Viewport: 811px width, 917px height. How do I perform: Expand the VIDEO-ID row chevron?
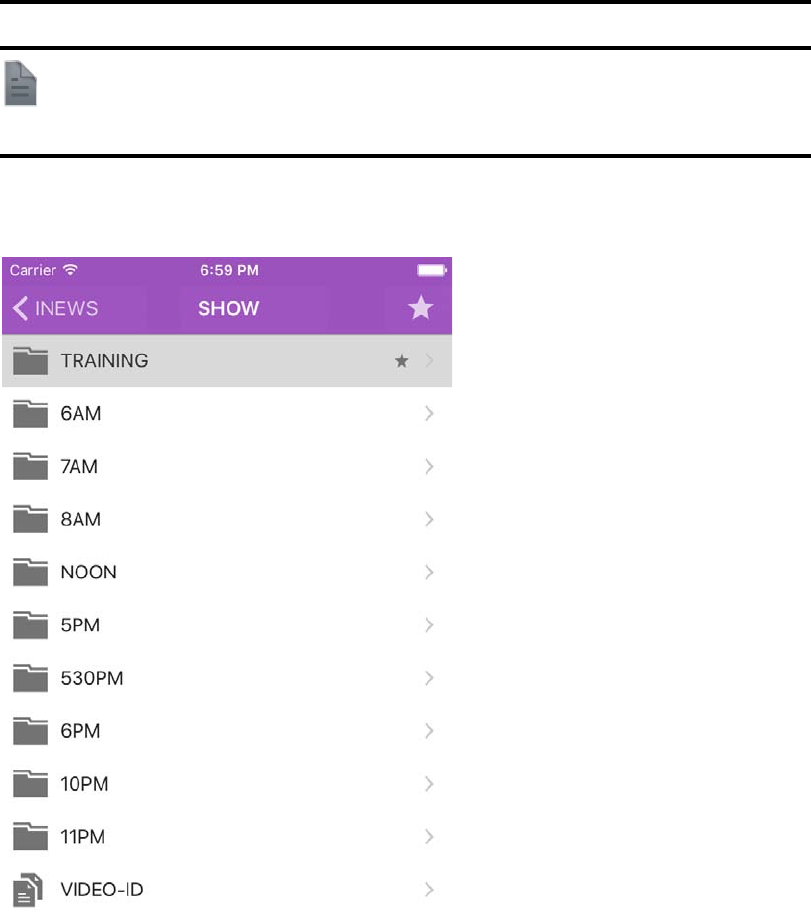coord(430,890)
